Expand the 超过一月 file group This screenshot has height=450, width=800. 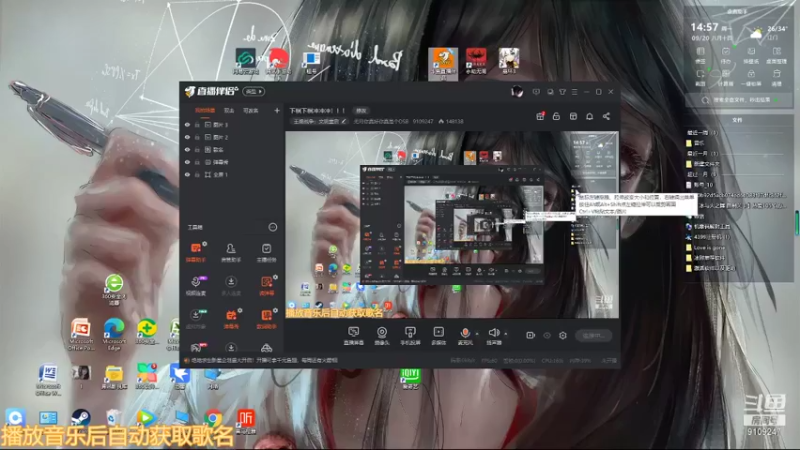coord(702,174)
